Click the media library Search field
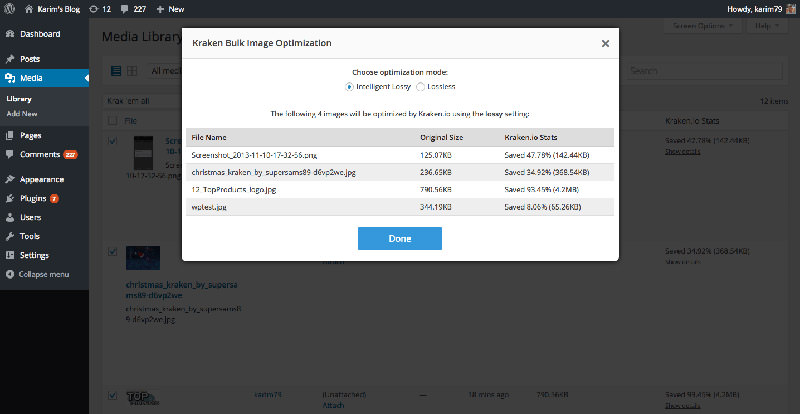 (705, 71)
